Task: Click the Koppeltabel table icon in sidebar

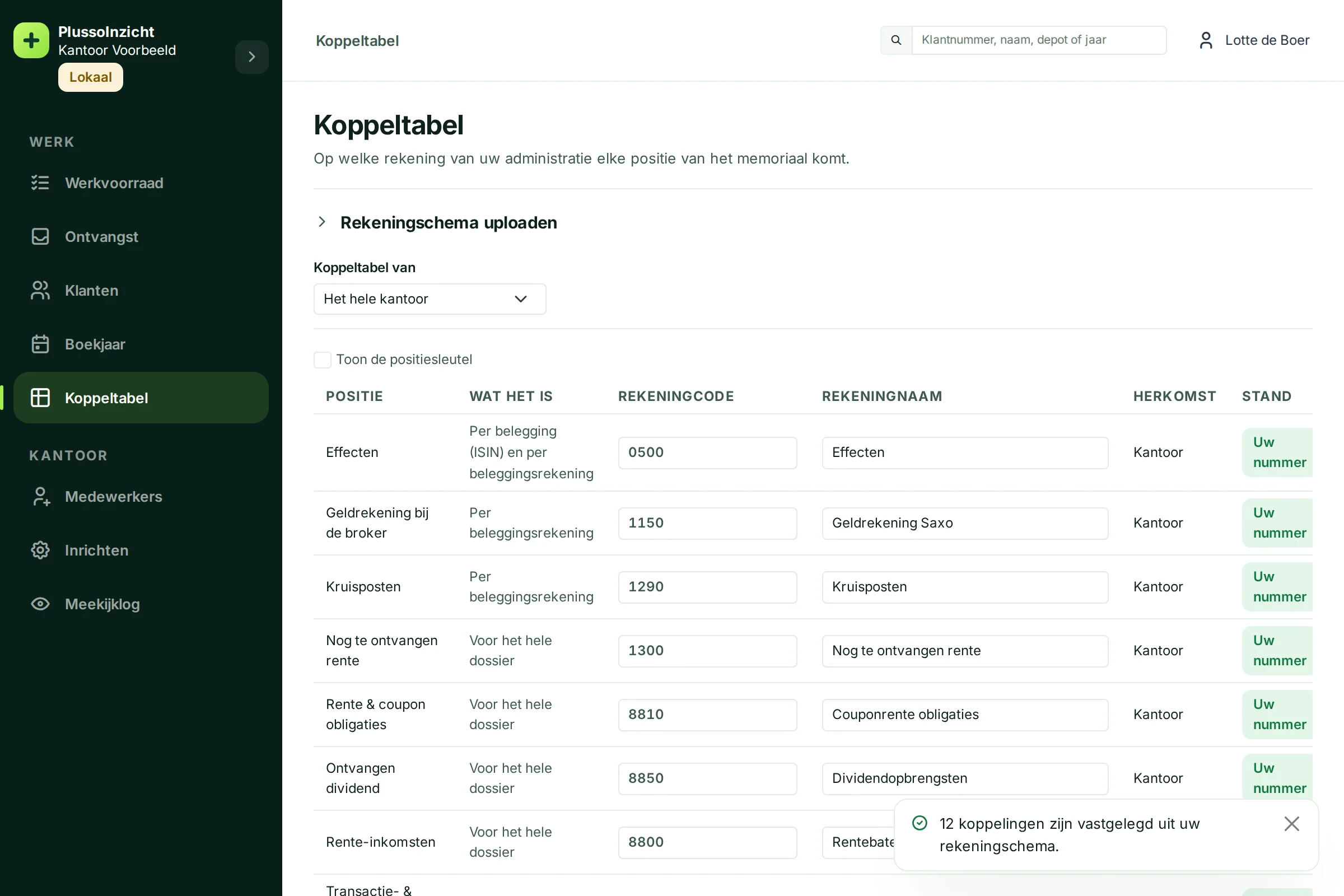Action: 40,398
